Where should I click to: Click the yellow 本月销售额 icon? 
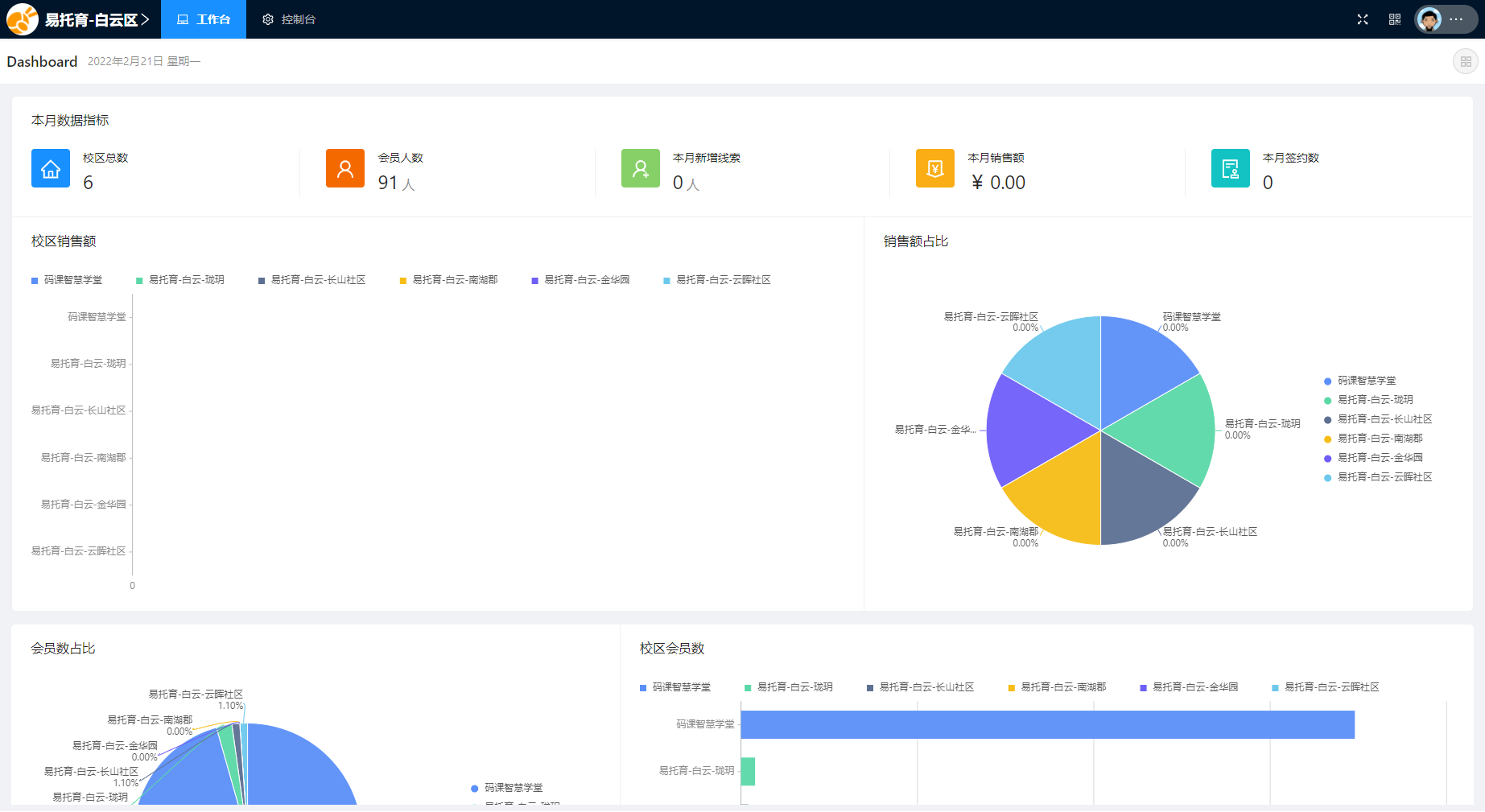pyautogui.click(x=935, y=168)
